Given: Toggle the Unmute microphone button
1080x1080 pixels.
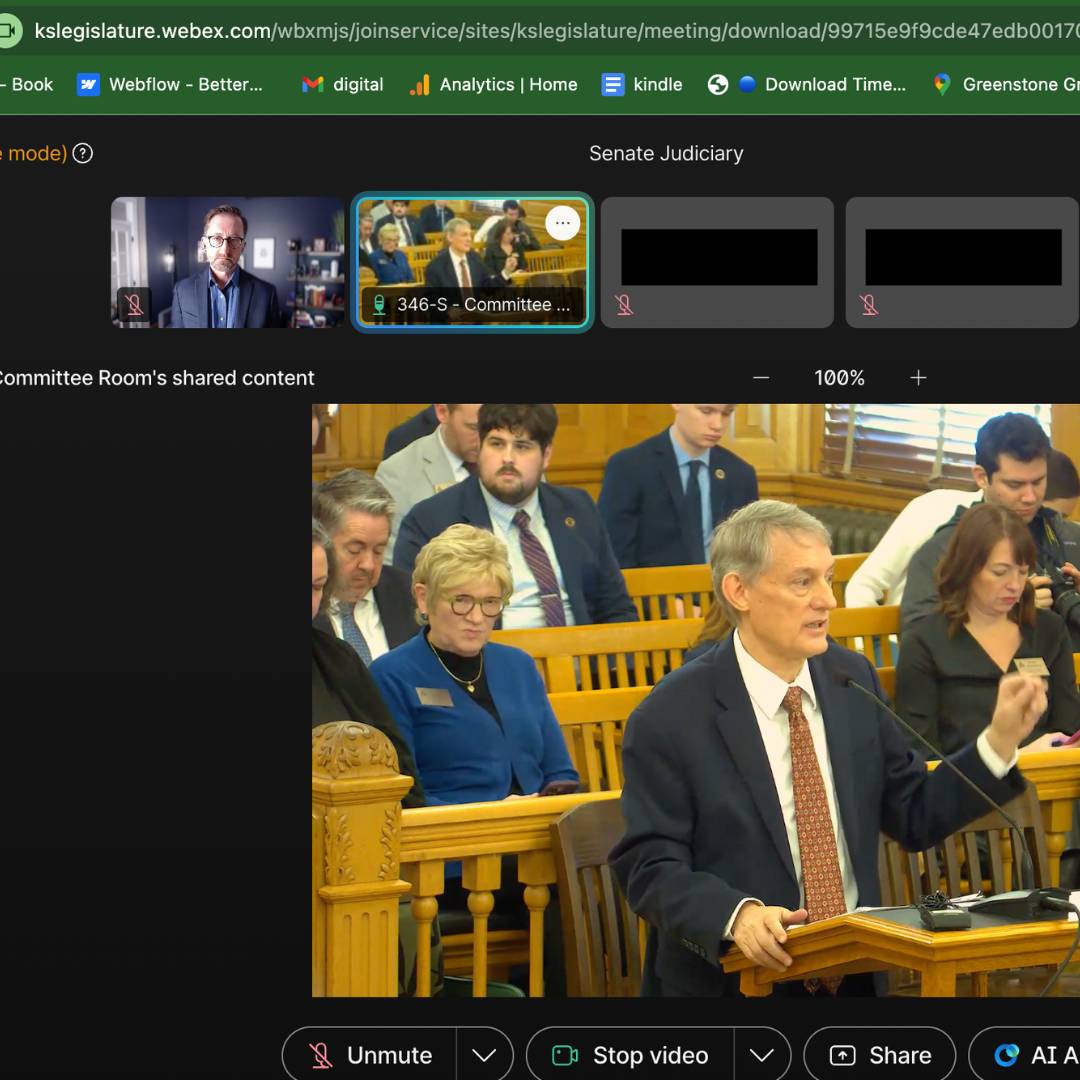Looking at the screenshot, I should pos(370,1055).
